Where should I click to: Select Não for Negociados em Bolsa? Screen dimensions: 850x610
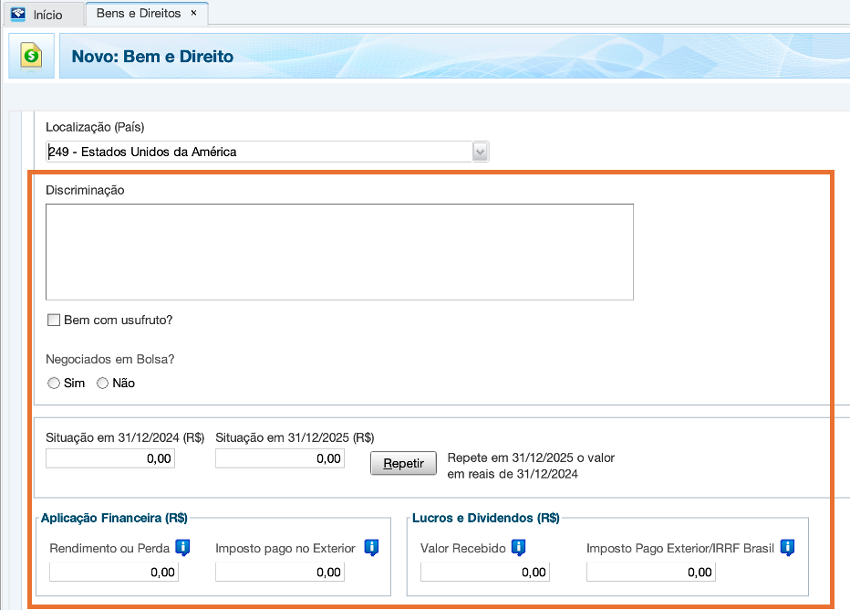point(102,383)
